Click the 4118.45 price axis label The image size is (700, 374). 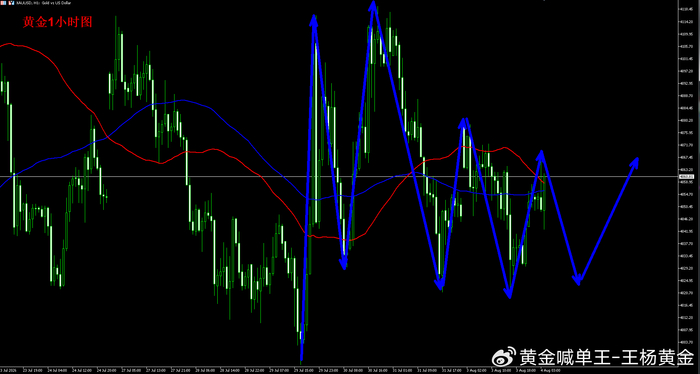(x=686, y=9)
